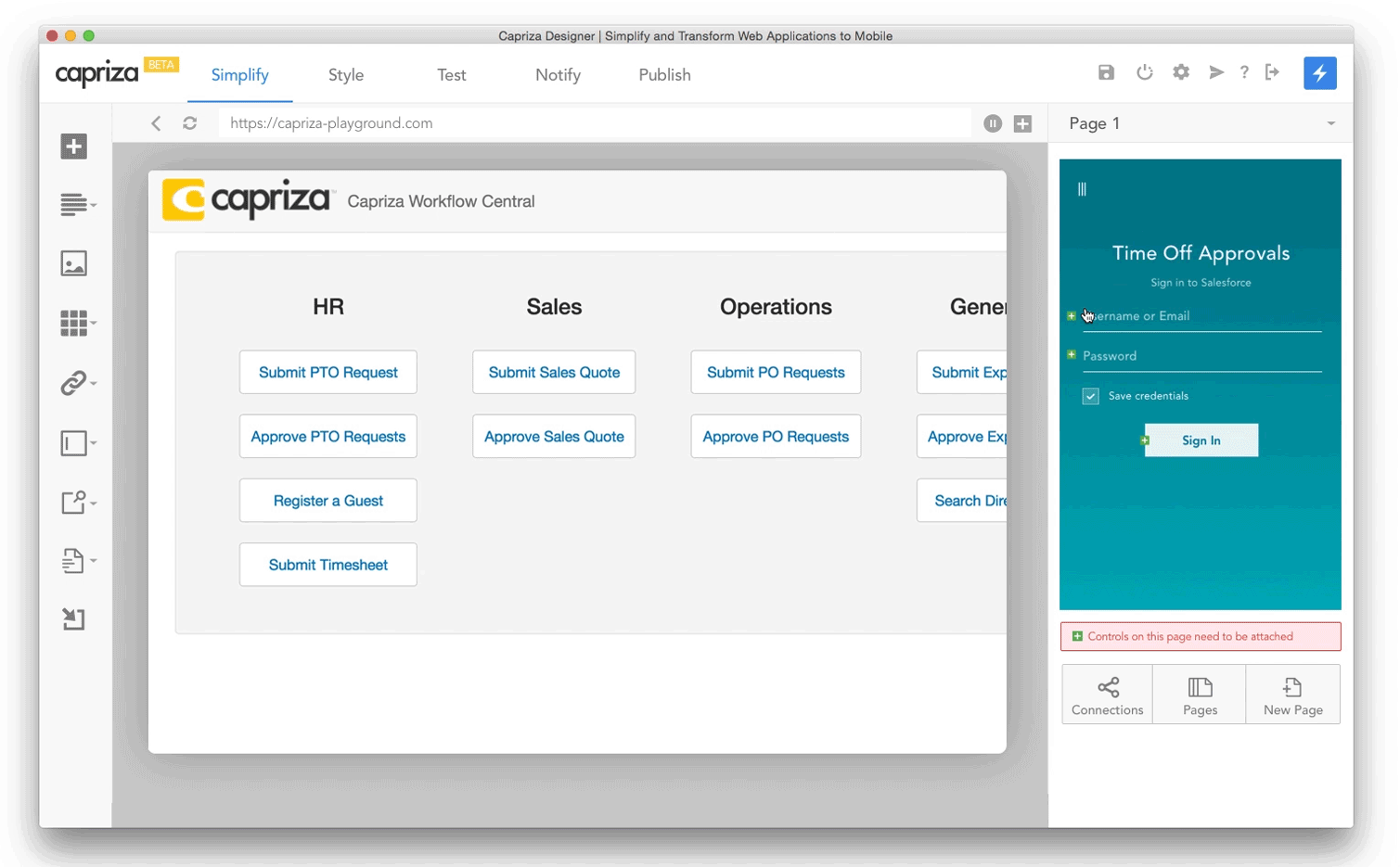Click the send paper-plane icon
Viewport: 1400px width, 867px height.
(x=1216, y=72)
